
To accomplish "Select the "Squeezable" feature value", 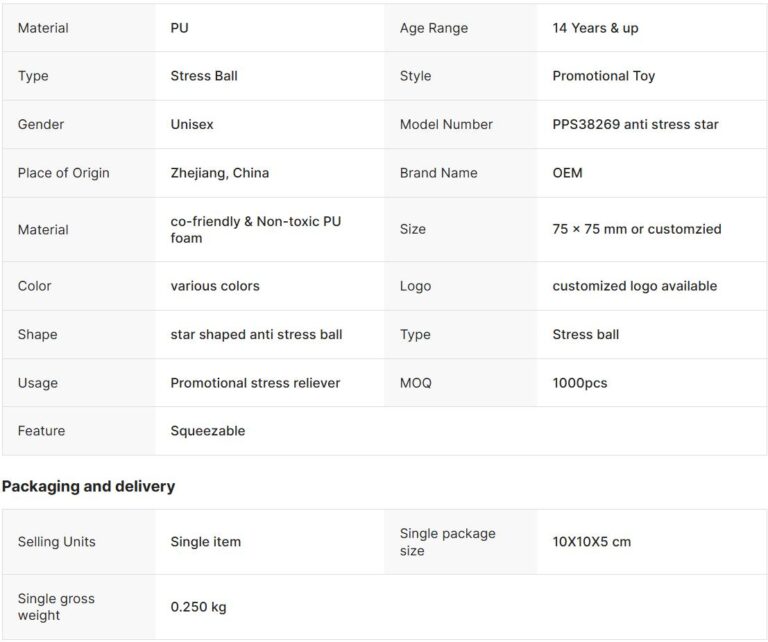I will pos(207,431).
